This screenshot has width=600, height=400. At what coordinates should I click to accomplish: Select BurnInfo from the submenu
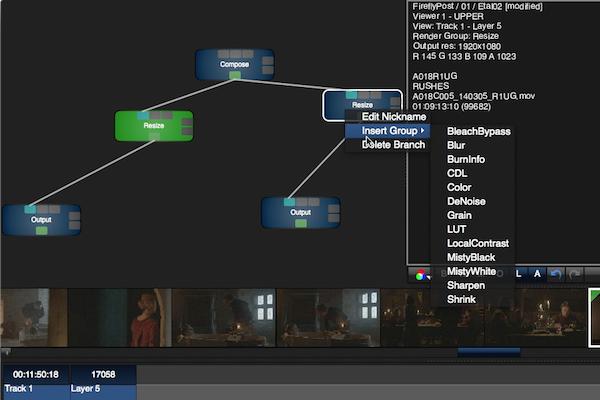pyautogui.click(x=466, y=159)
